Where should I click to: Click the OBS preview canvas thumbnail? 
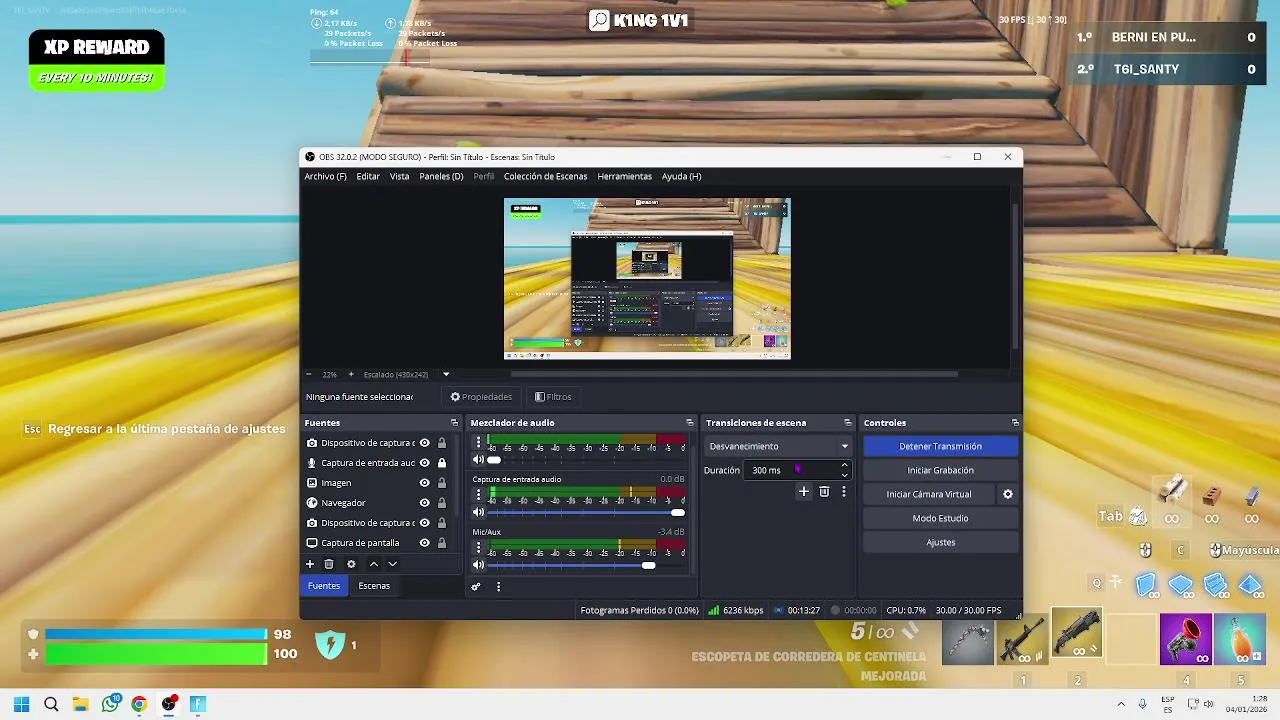point(647,279)
